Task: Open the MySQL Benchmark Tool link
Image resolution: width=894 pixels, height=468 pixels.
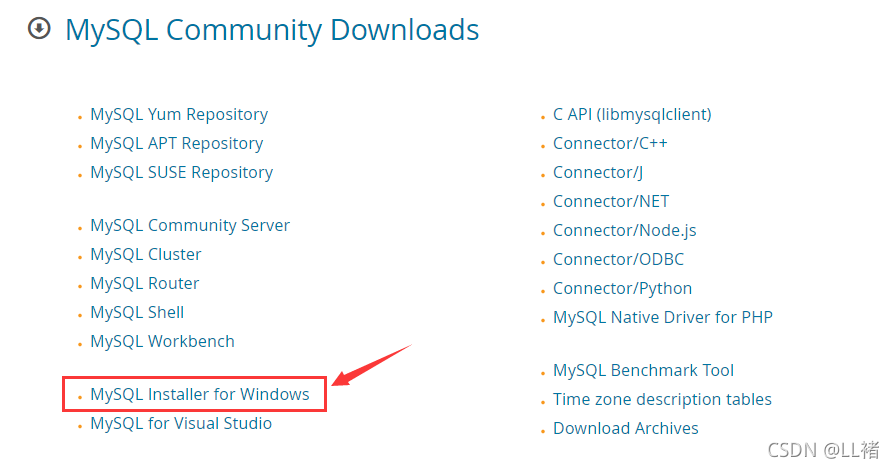Action: click(x=643, y=371)
